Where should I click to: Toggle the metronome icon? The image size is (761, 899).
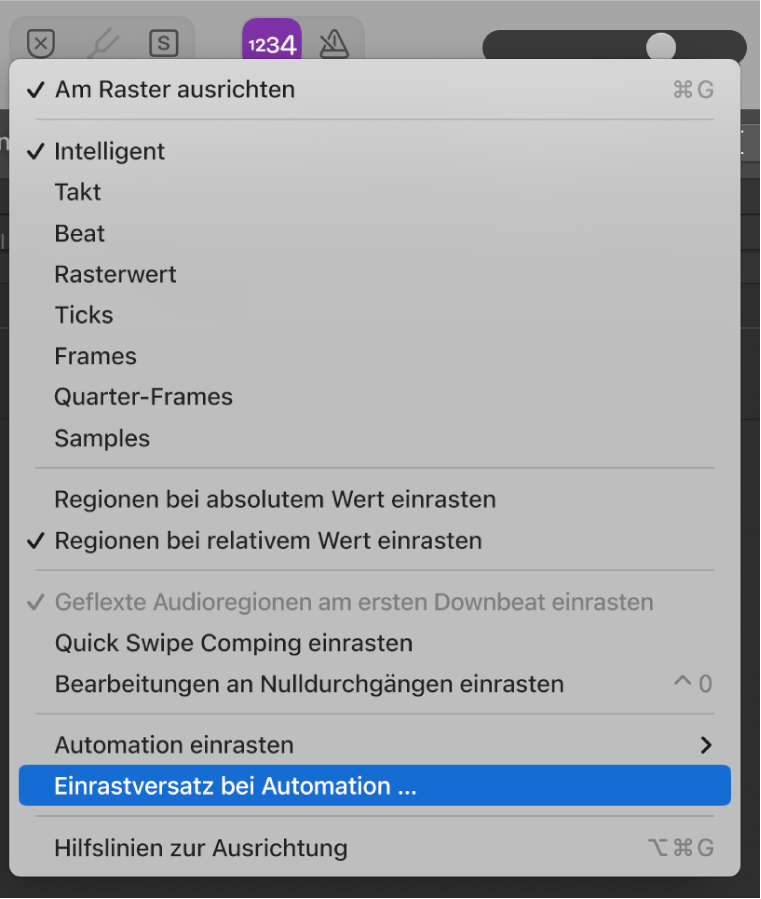point(333,43)
